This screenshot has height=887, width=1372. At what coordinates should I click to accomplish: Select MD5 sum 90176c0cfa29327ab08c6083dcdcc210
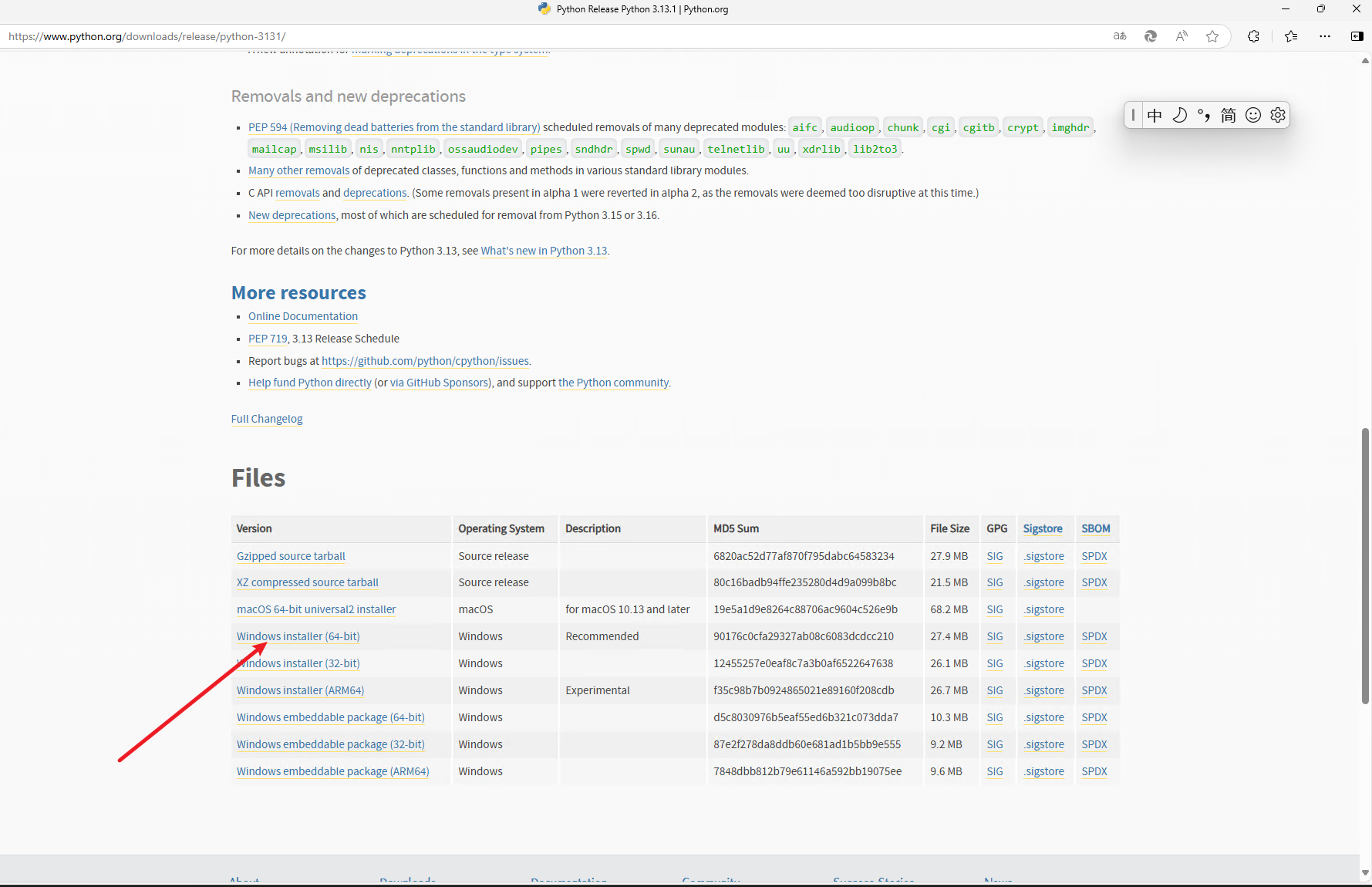[x=804, y=636]
